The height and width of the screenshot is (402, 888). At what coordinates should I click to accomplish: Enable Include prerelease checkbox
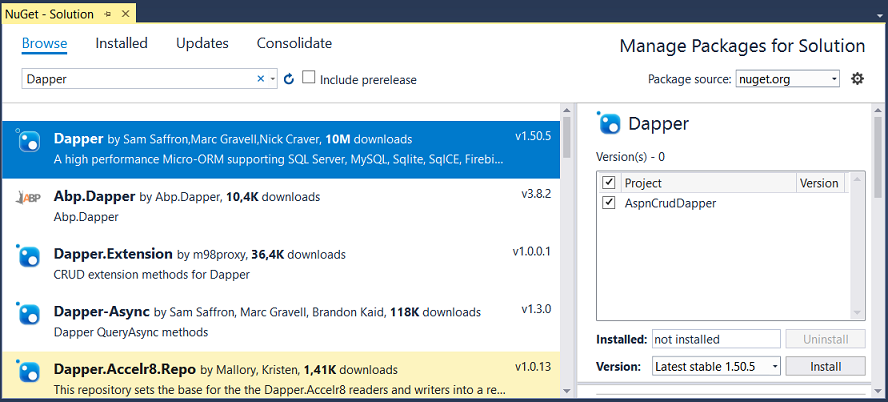(x=308, y=77)
